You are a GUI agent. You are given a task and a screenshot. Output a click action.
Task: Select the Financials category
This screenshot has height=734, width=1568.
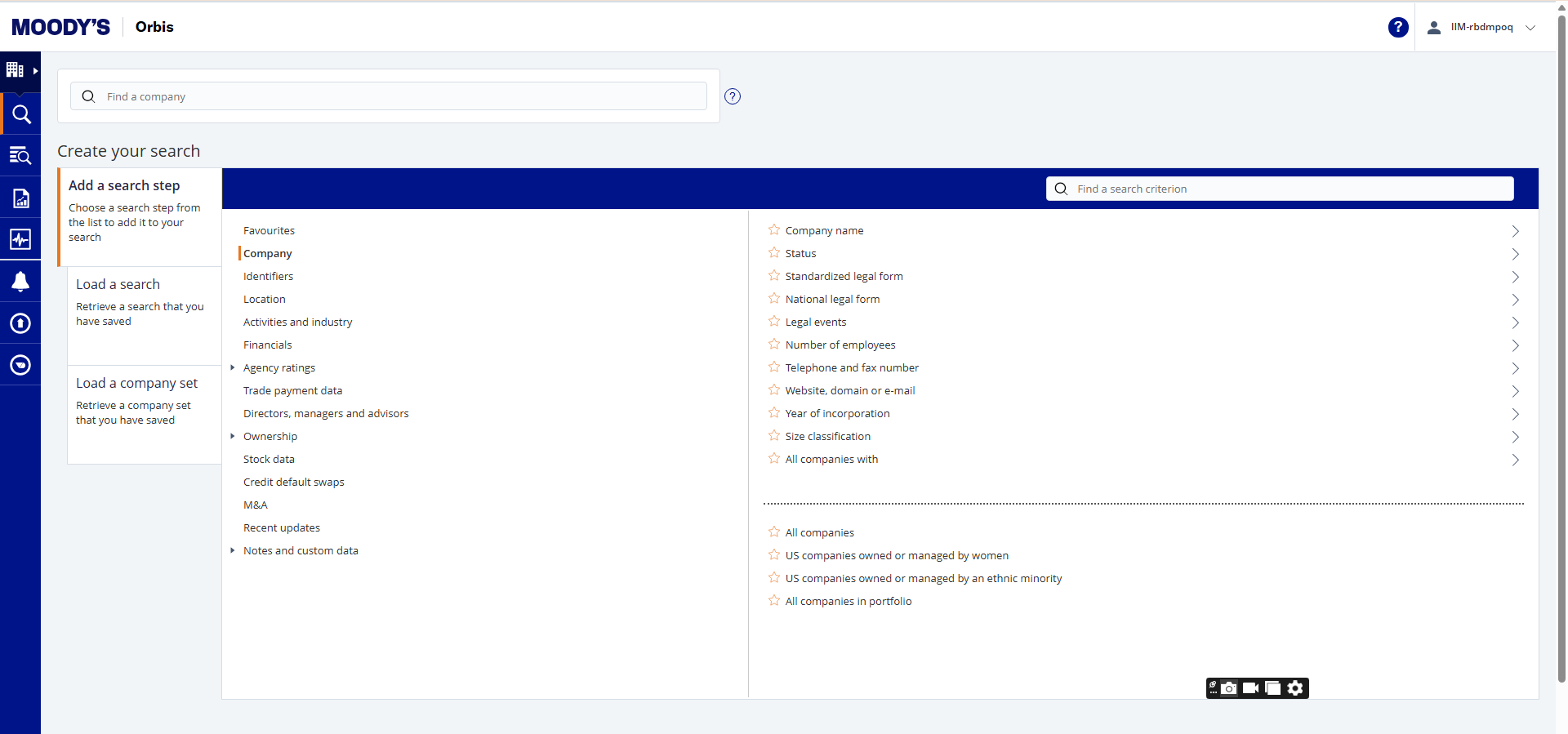tap(267, 345)
